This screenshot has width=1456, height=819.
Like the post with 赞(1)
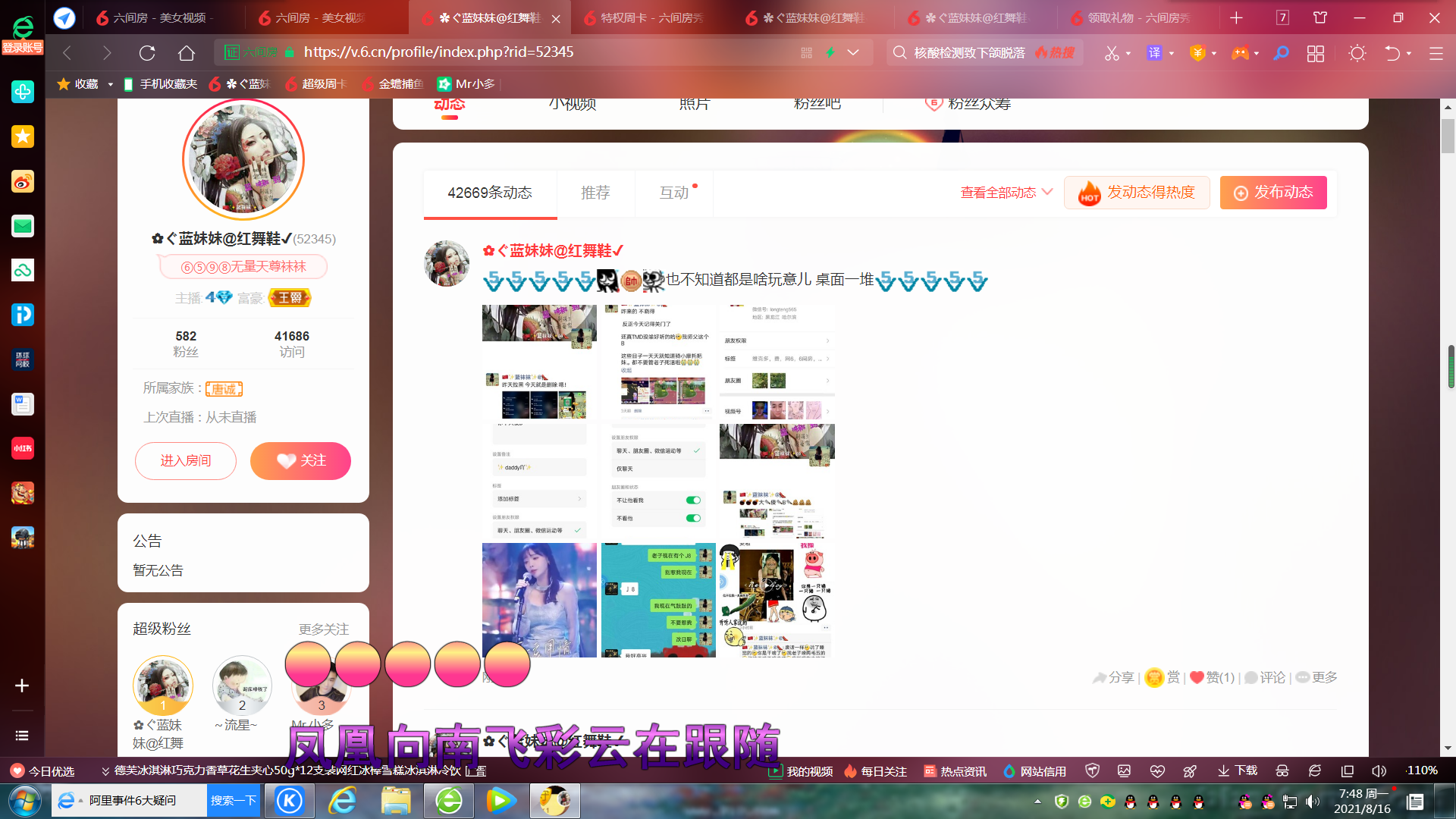click(x=1213, y=677)
